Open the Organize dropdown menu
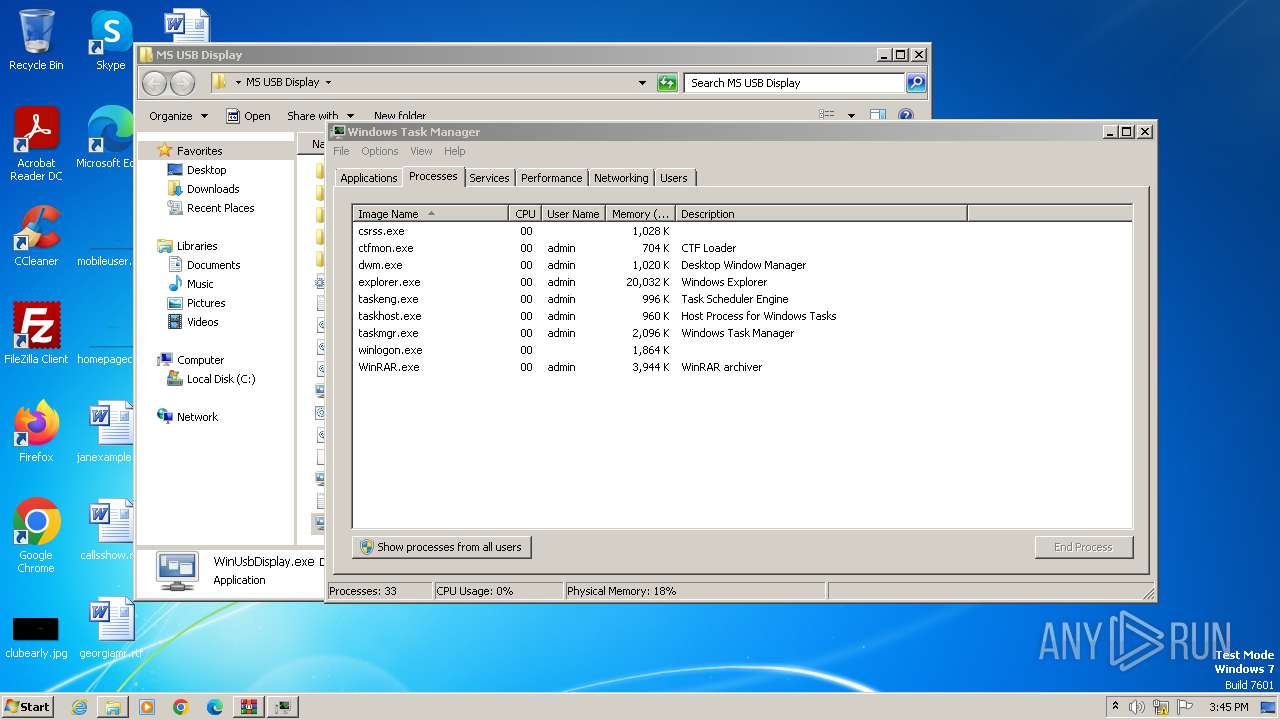 click(x=178, y=116)
